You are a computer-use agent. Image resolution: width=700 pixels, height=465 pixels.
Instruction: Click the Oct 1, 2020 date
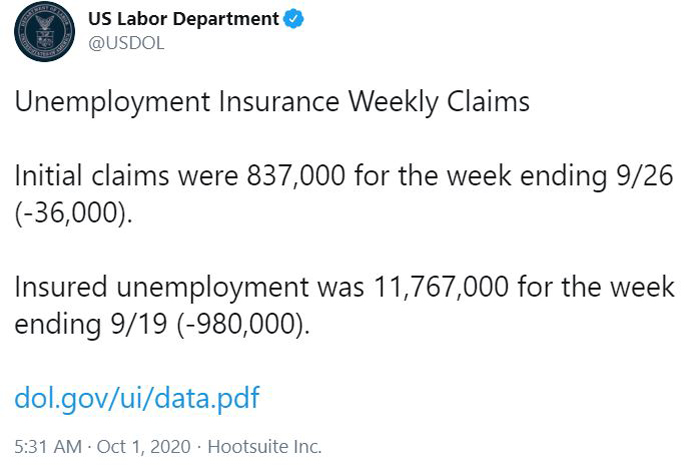click(x=143, y=447)
